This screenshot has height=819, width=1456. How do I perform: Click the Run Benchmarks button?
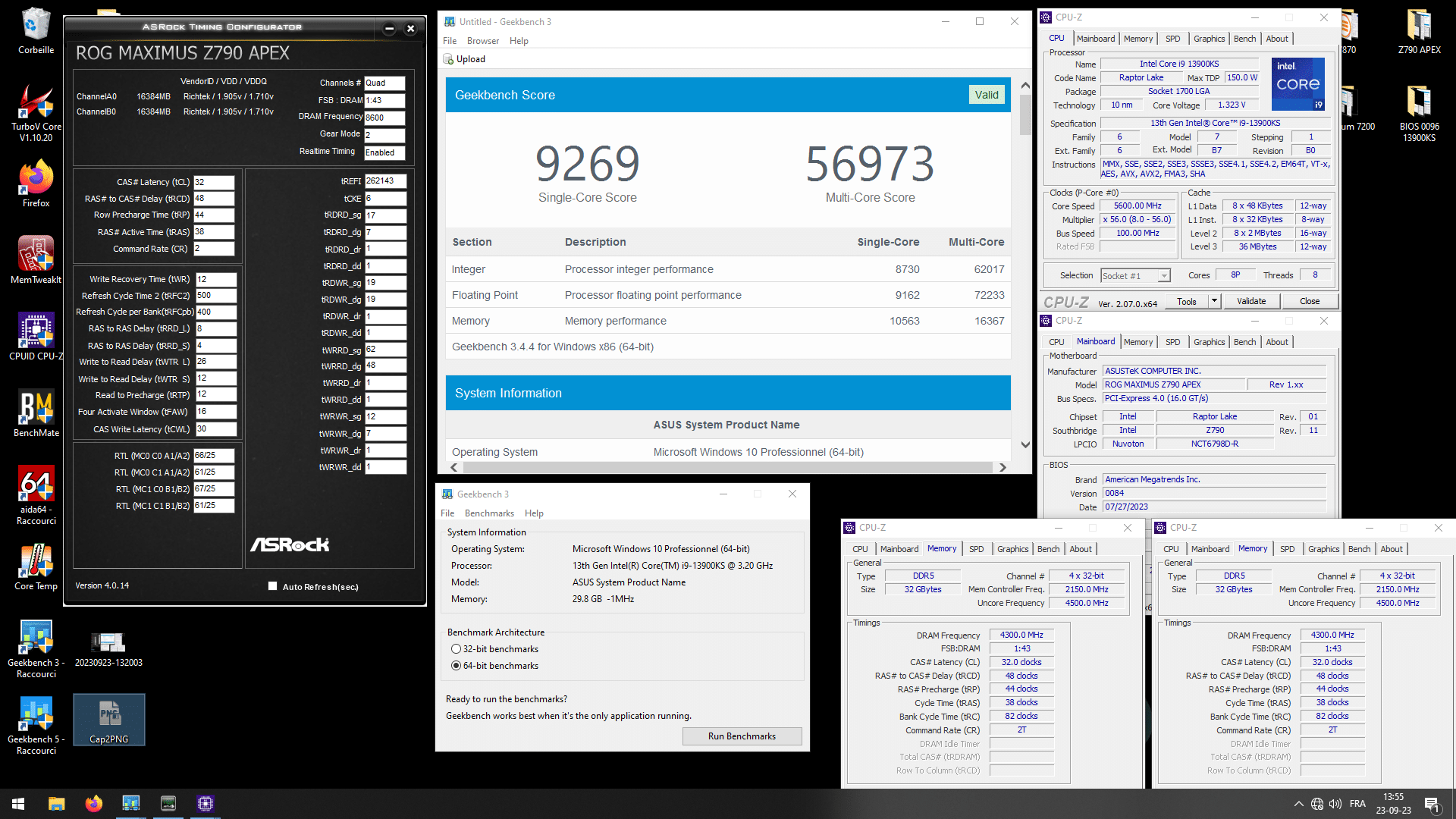tap(742, 736)
